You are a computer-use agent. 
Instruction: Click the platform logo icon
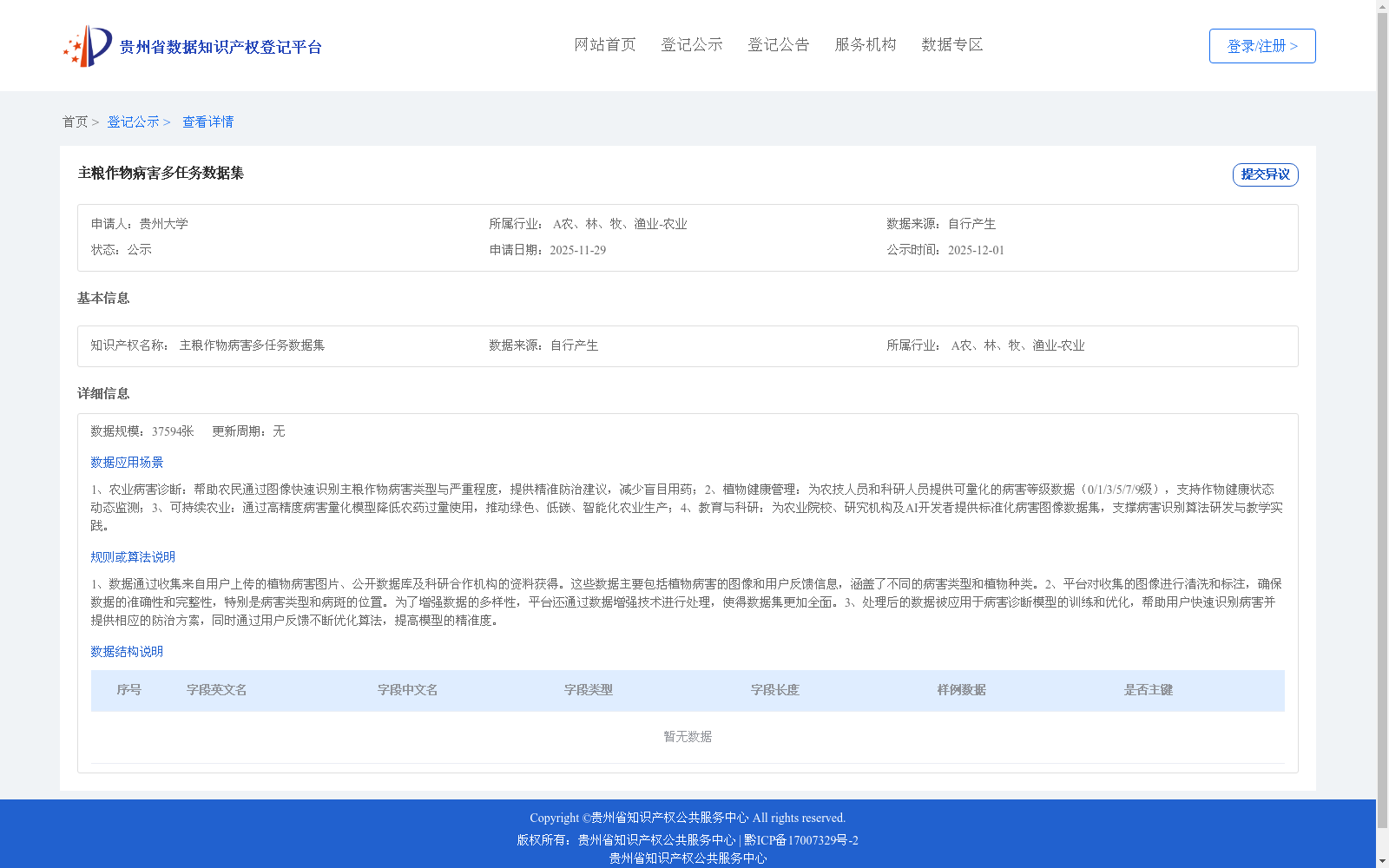[88, 46]
